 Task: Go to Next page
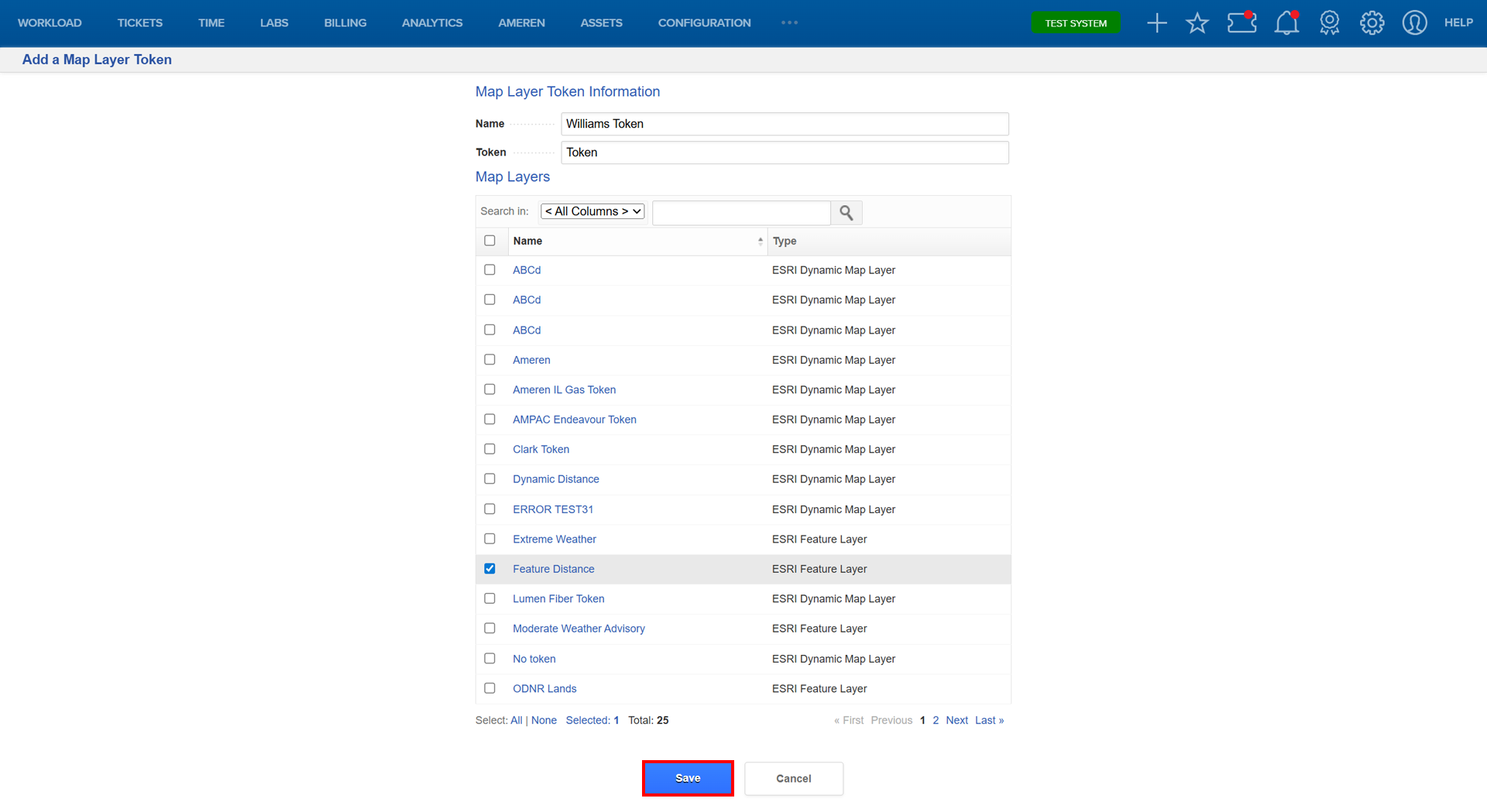(x=956, y=721)
